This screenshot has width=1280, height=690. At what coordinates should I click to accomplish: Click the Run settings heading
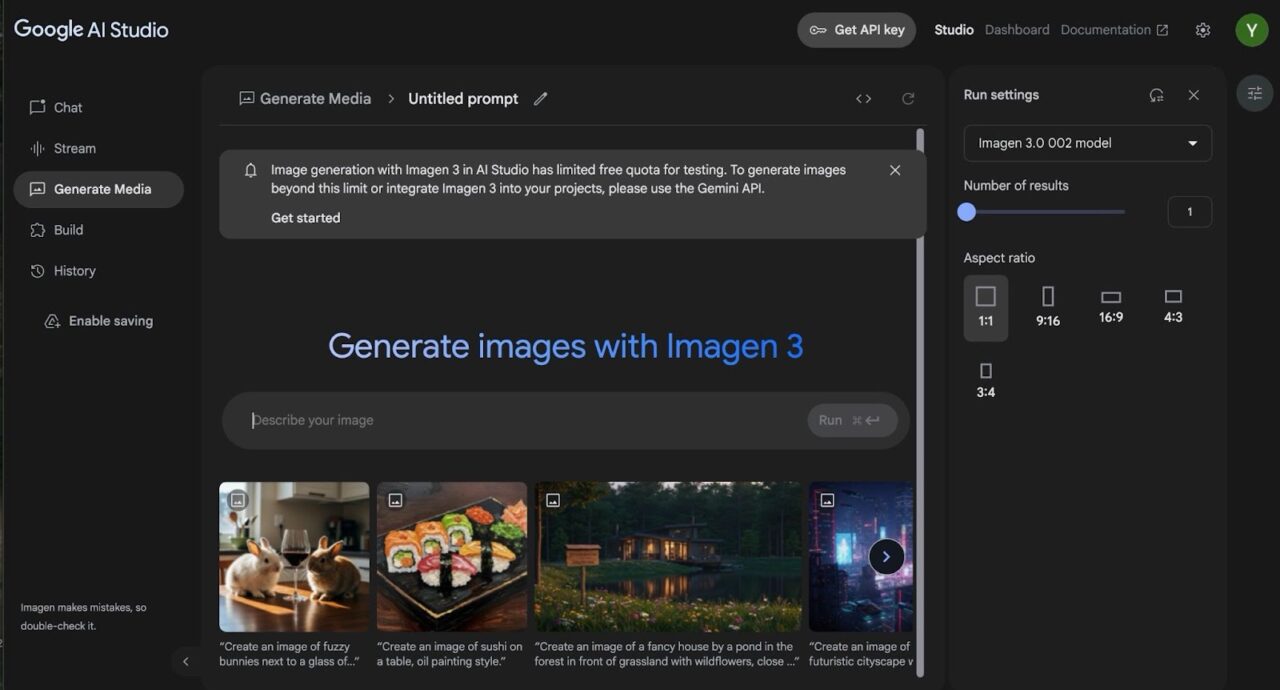1001,95
